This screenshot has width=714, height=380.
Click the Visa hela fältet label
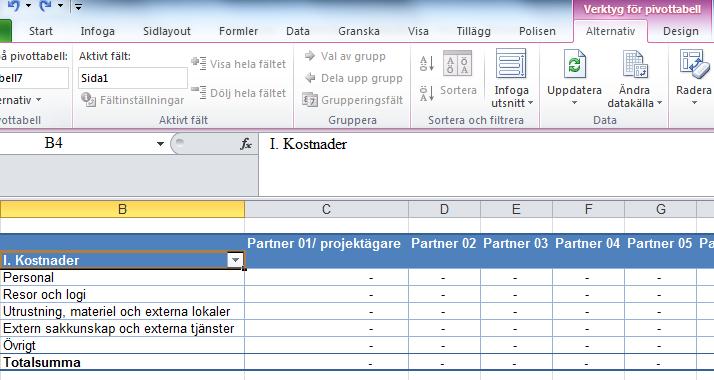tap(248, 64)
